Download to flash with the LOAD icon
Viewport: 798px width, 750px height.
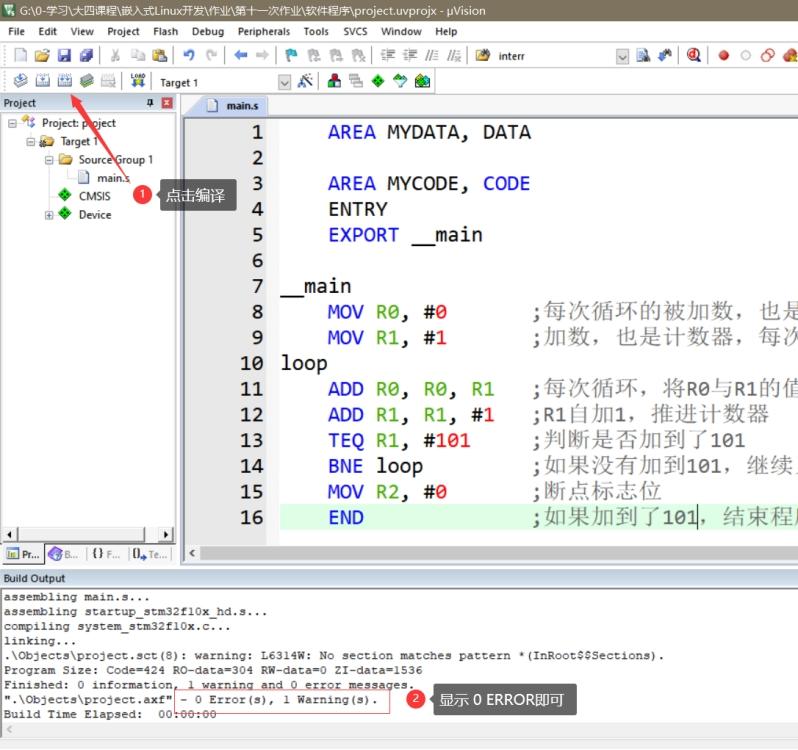pos(137,80)
